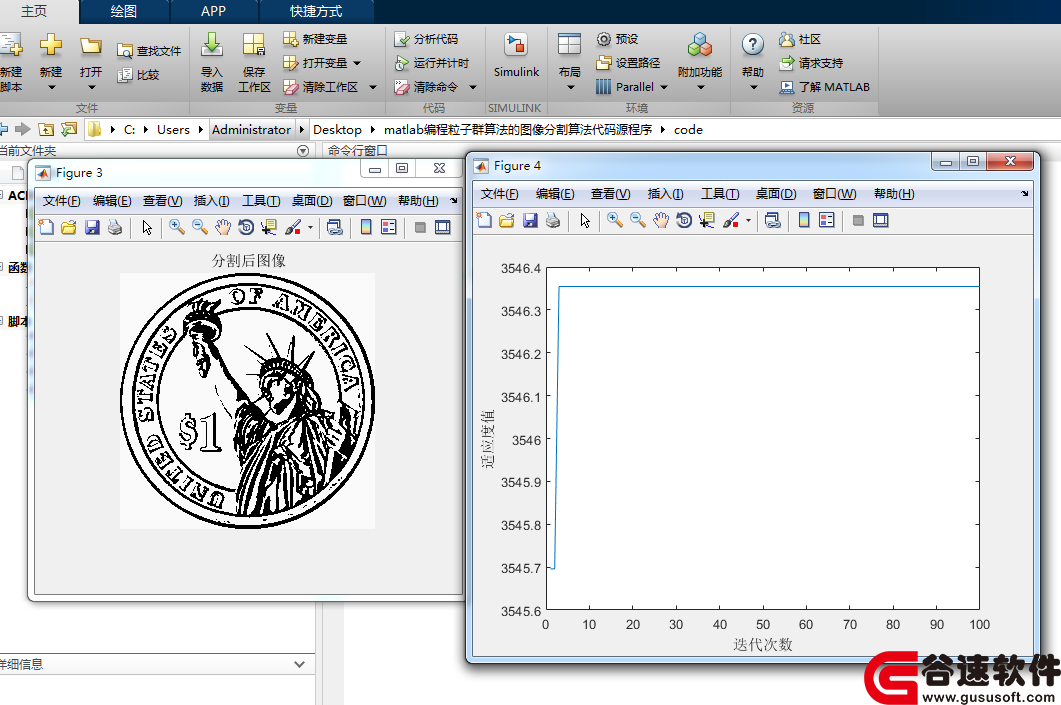Open 桌面(D) menu in Figure 4

775,194
